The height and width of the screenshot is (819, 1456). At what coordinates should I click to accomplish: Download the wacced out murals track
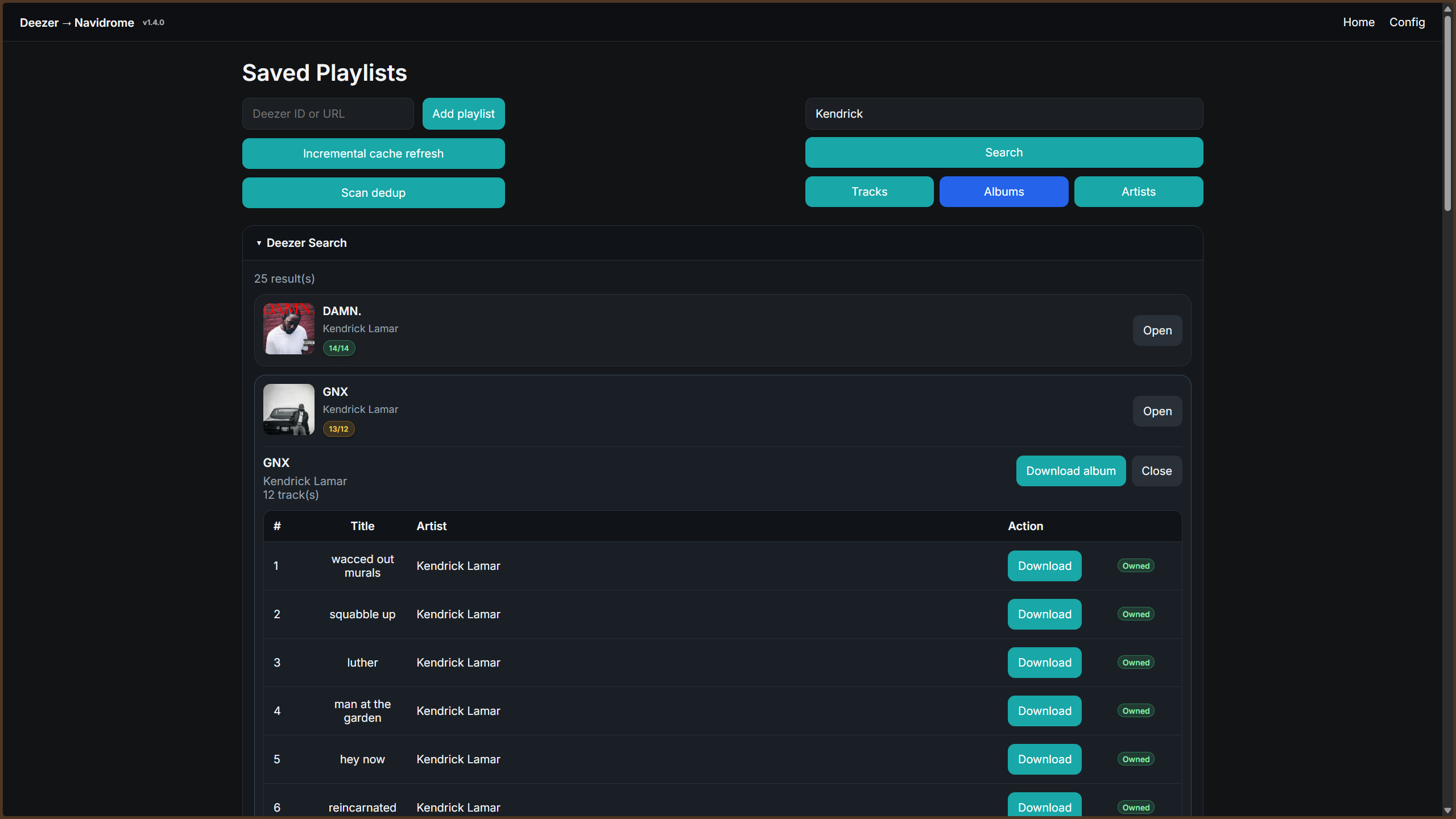pyautogui.click(x=1045, y=566)
